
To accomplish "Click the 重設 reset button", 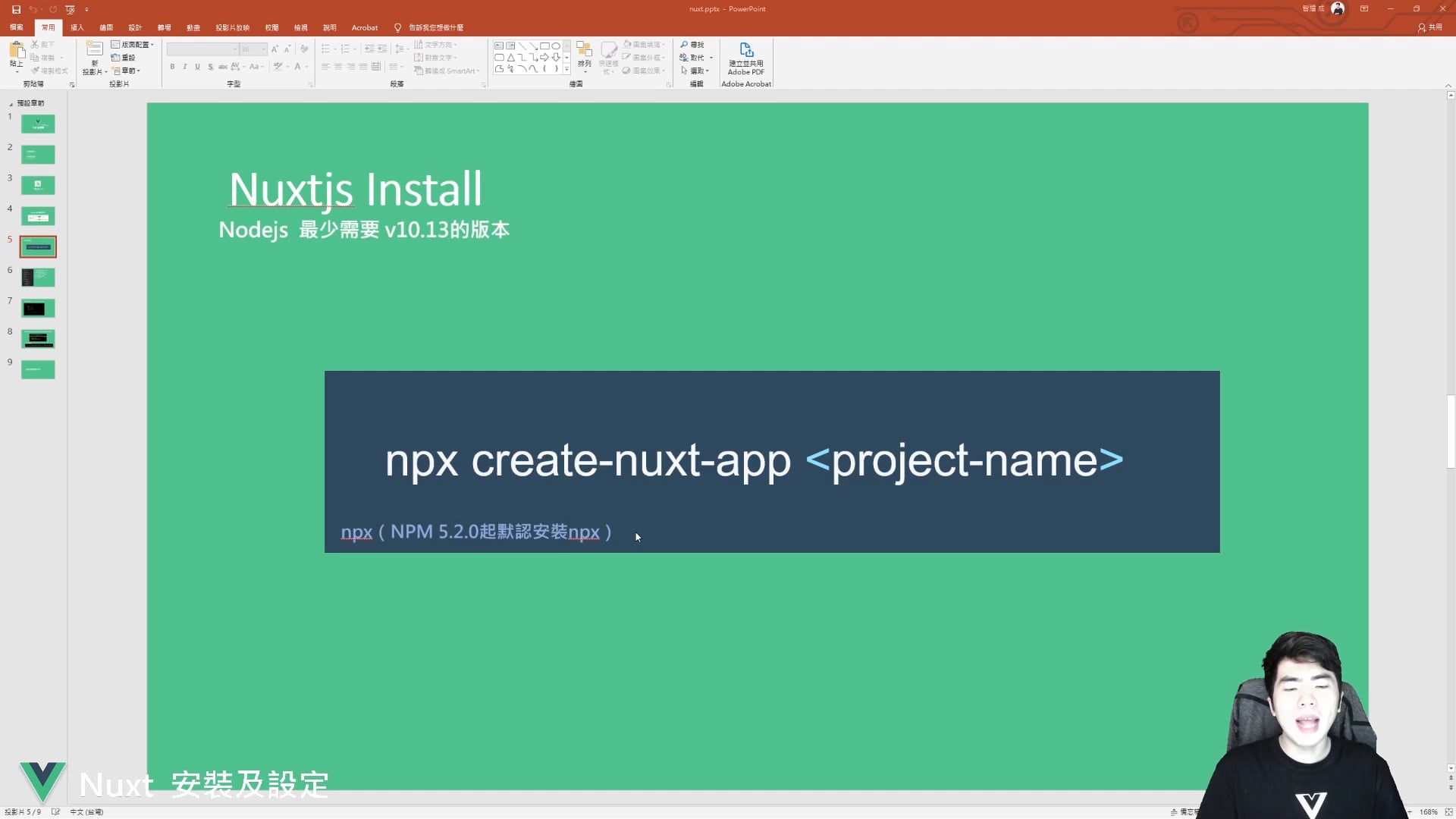I will tap(124, 58).
